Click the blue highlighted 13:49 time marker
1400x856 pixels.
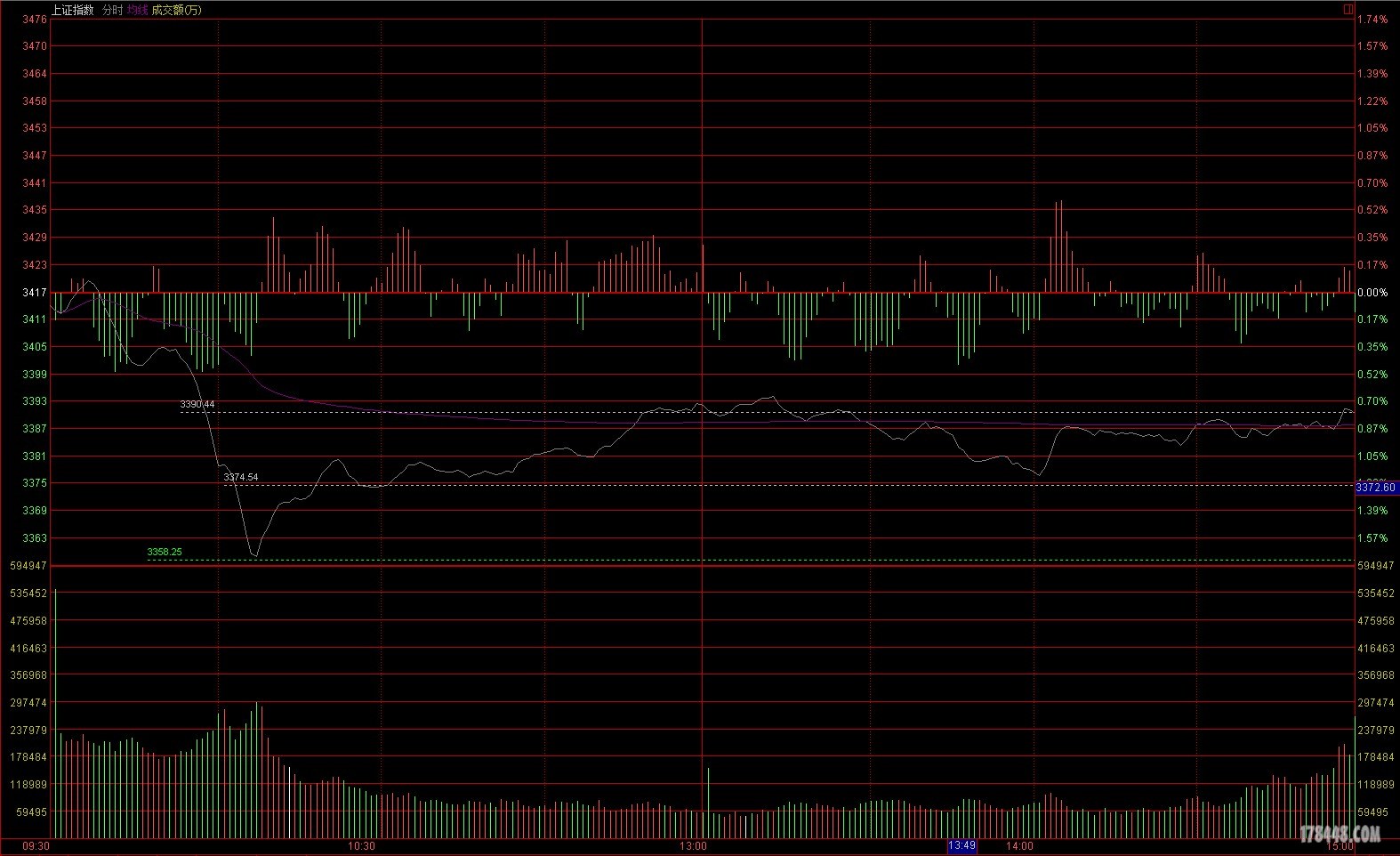(962, 846)
